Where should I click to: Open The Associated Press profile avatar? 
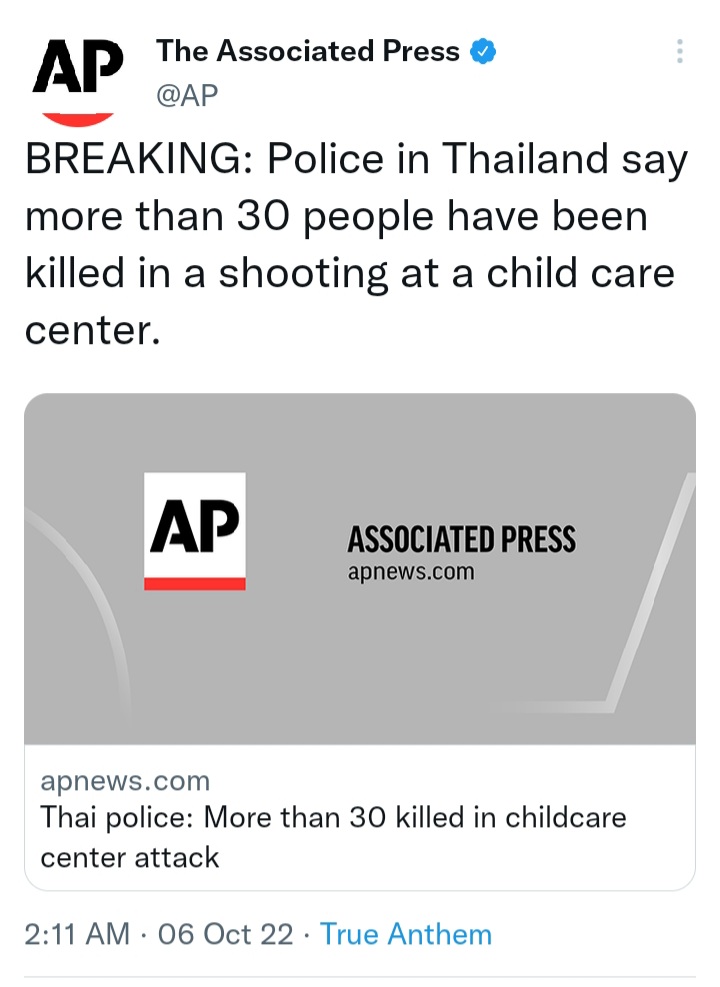tap(78, 77)
